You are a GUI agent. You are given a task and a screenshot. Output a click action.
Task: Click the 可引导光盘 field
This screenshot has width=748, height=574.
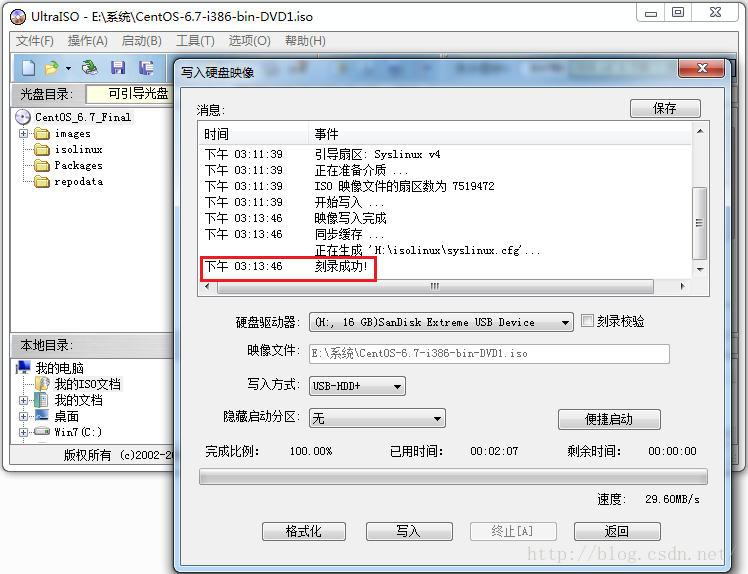(129, 94)
